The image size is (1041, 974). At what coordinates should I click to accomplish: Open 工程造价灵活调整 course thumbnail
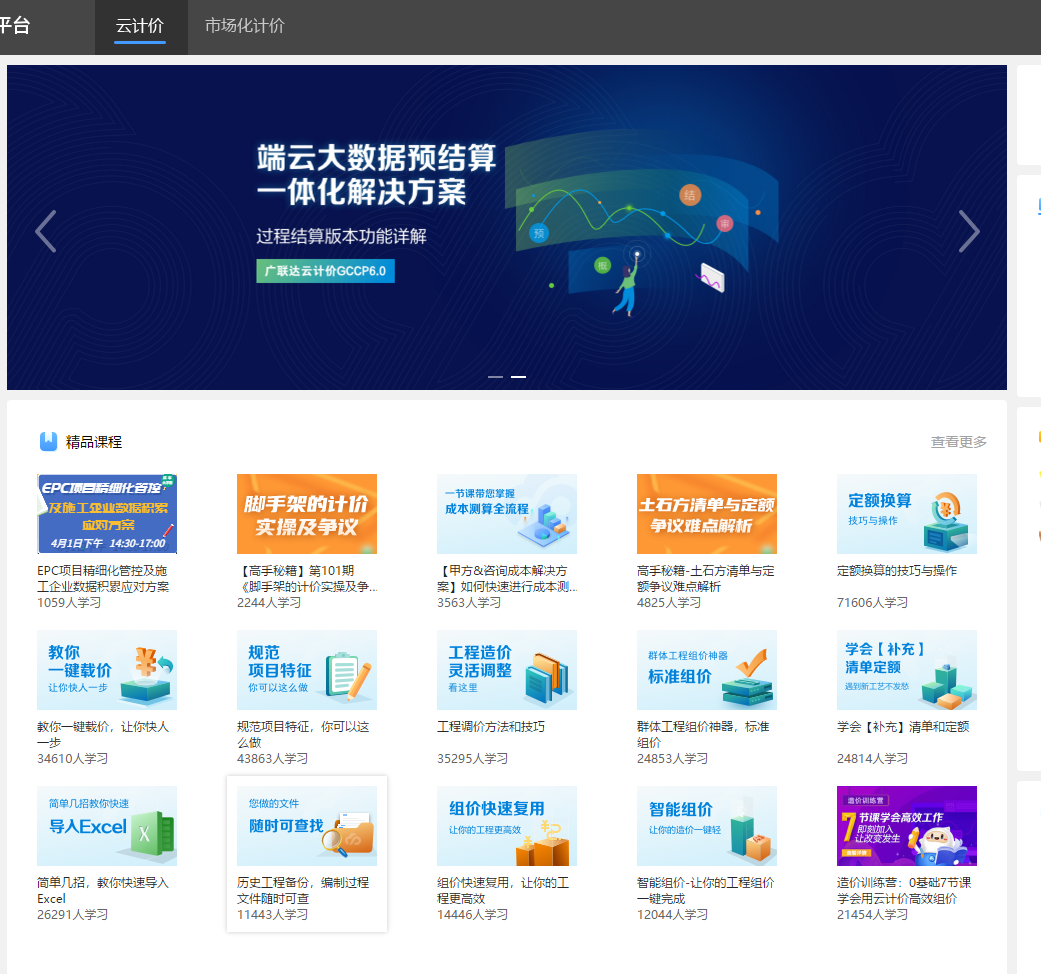507,670
